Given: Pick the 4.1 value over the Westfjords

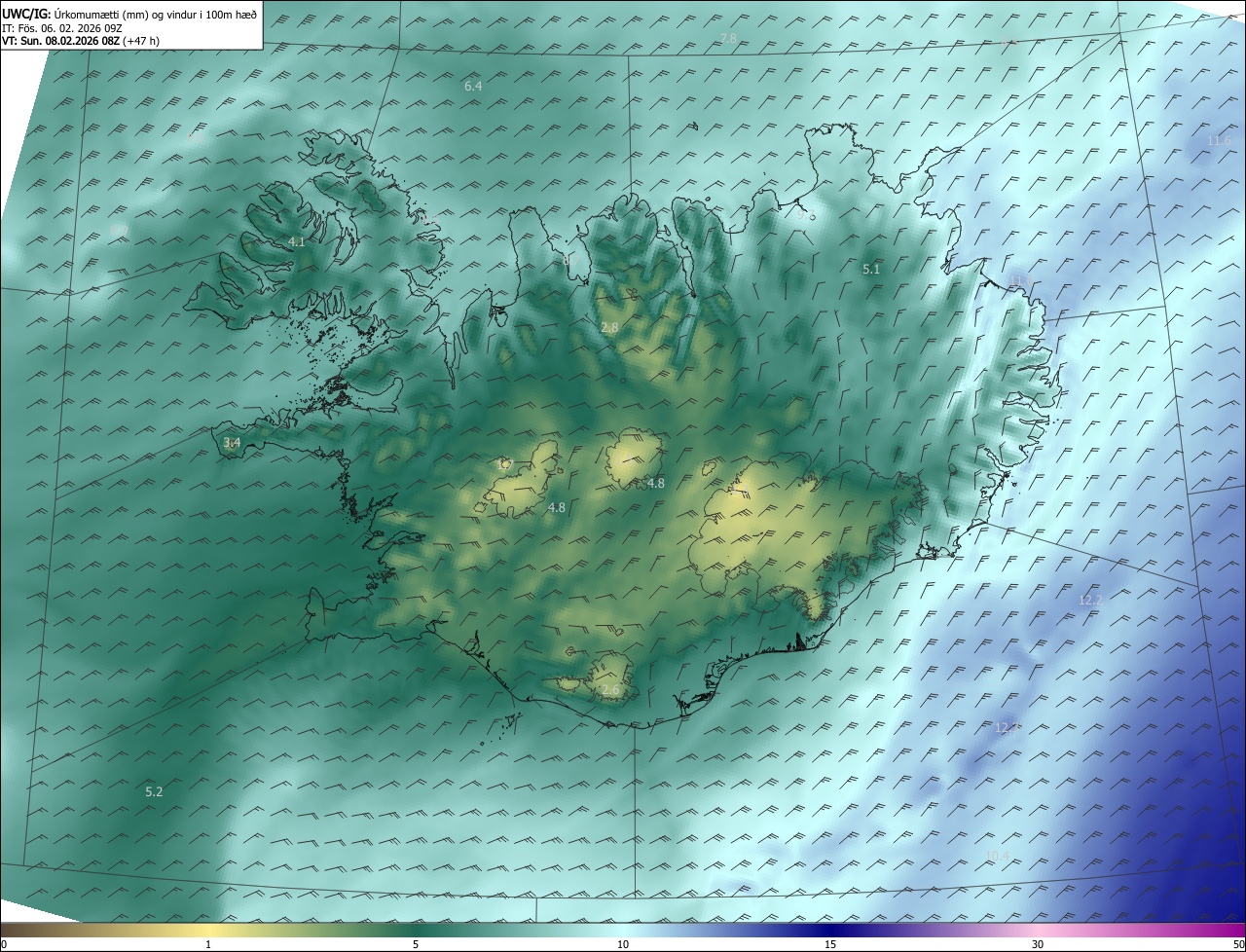Looking at the screenshot, I should point(297,242).
